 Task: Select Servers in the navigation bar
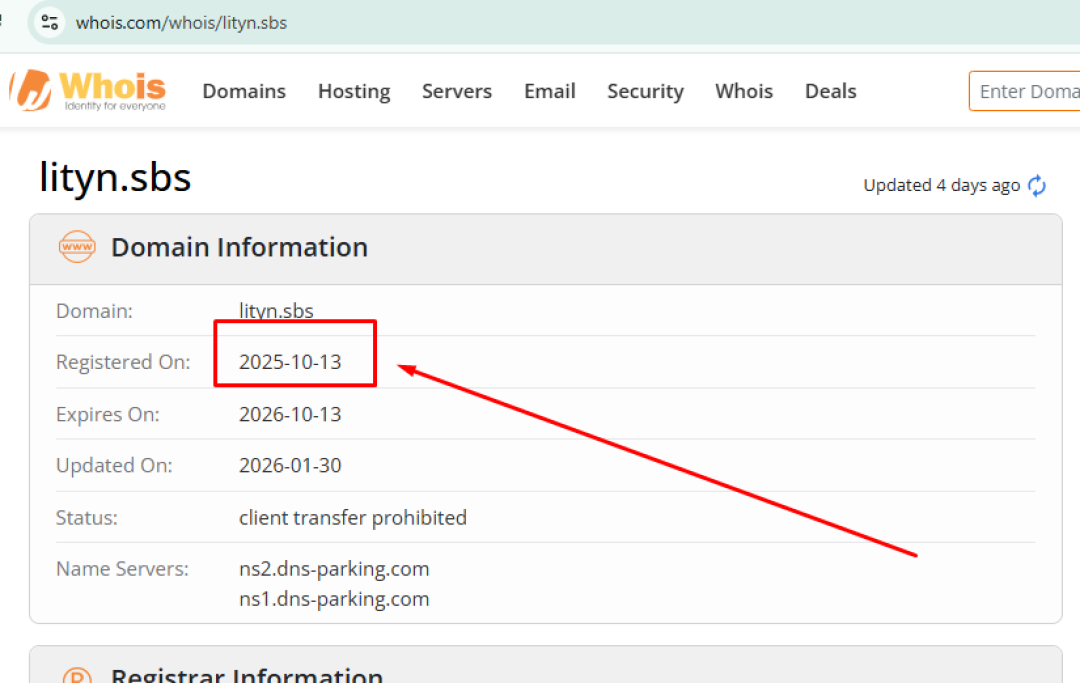(457, 91)
